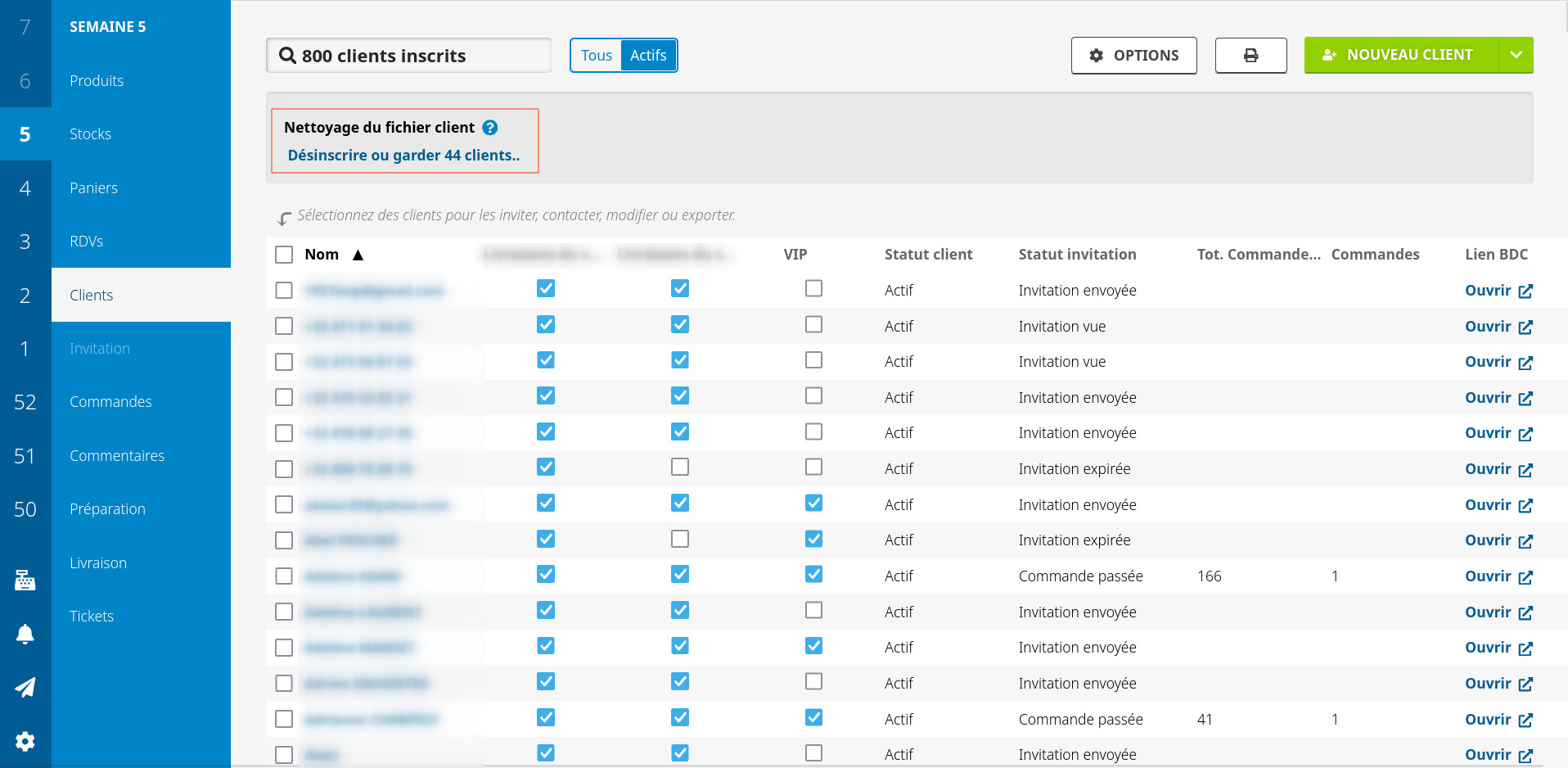Uncheck VIP box in the 166 order row
Viewport: 1568px width, 768px height.
pos(813,574)
